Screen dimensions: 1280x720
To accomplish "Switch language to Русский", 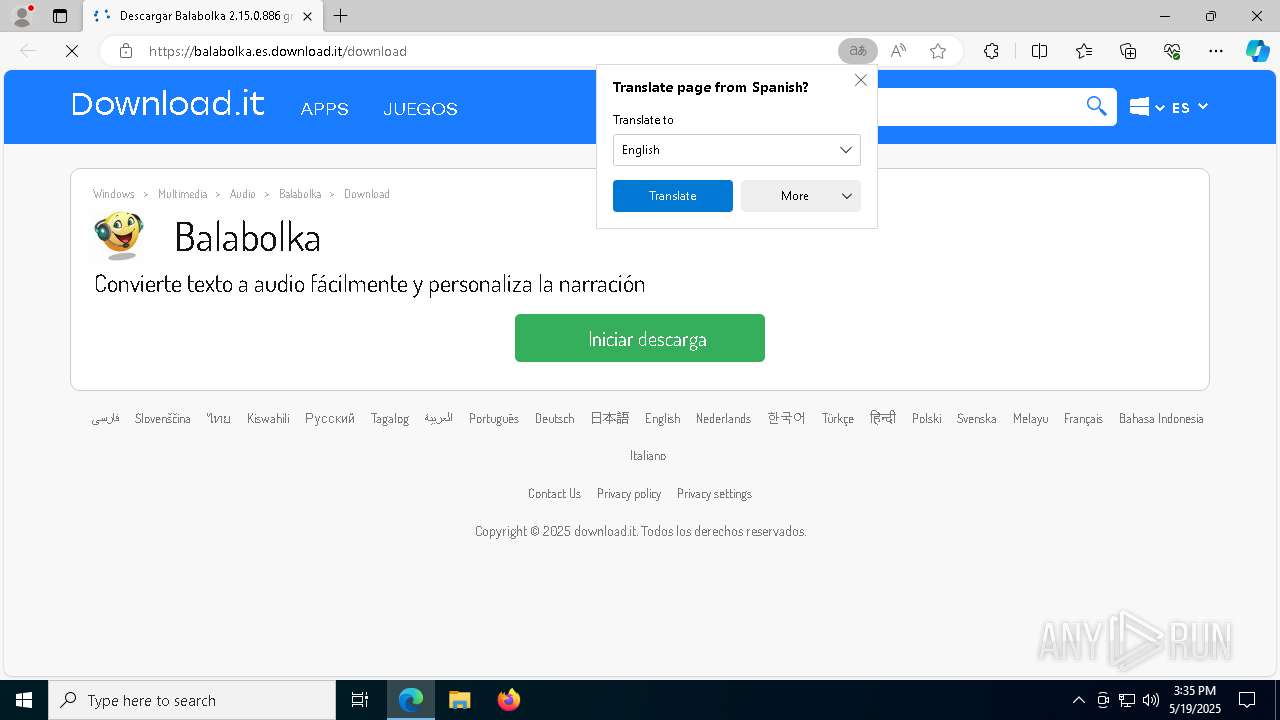I will pos(330,418).
